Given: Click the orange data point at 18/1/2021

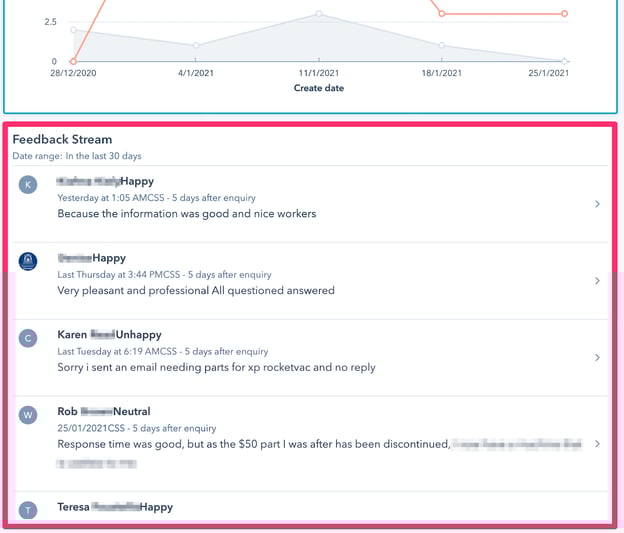Looking at the screenshot, I should tap(442, 14).
